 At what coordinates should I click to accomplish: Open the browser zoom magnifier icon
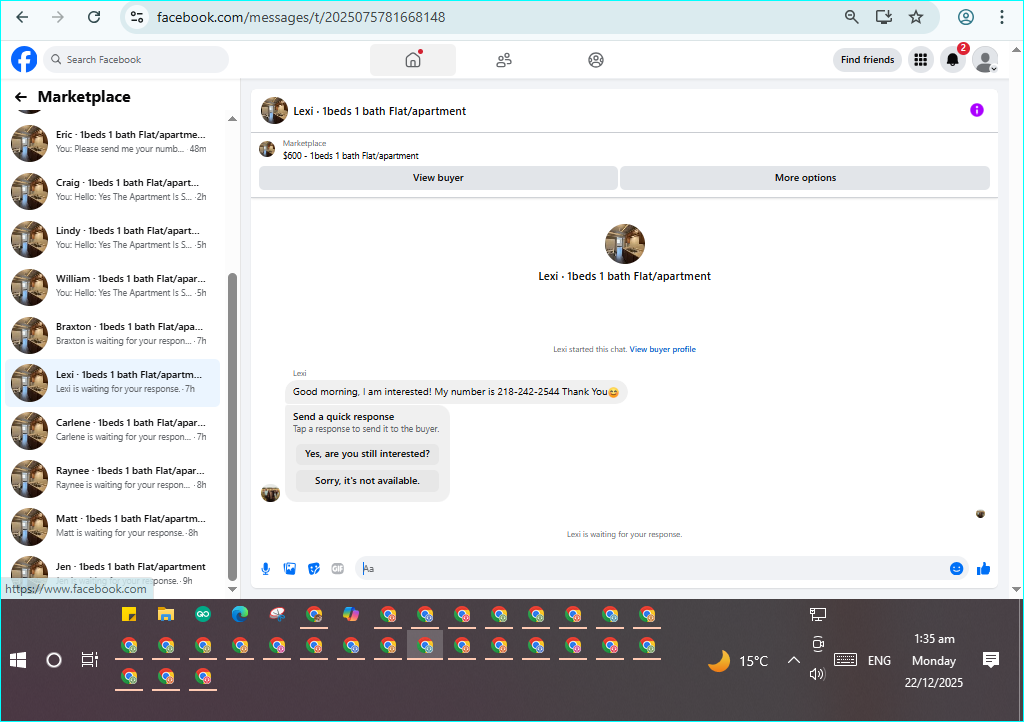[851, 17]
